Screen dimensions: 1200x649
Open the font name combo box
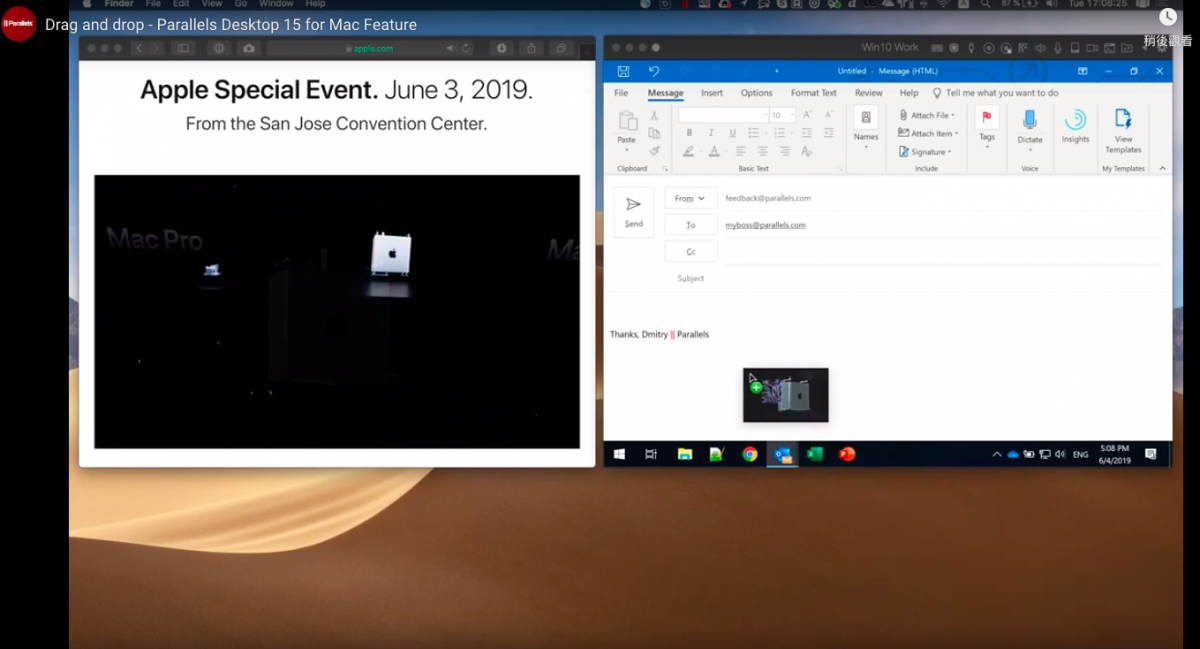click(x=722, y=115)
